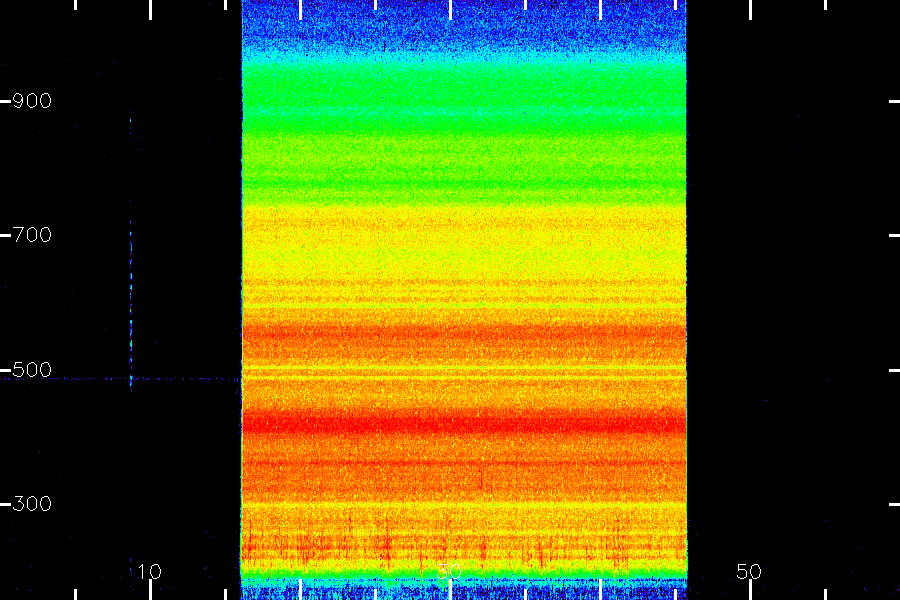900x600 pixels.
Task: Click the 500 label on the vertical axis
Action: pyautogui.click(x=32, y=370)
